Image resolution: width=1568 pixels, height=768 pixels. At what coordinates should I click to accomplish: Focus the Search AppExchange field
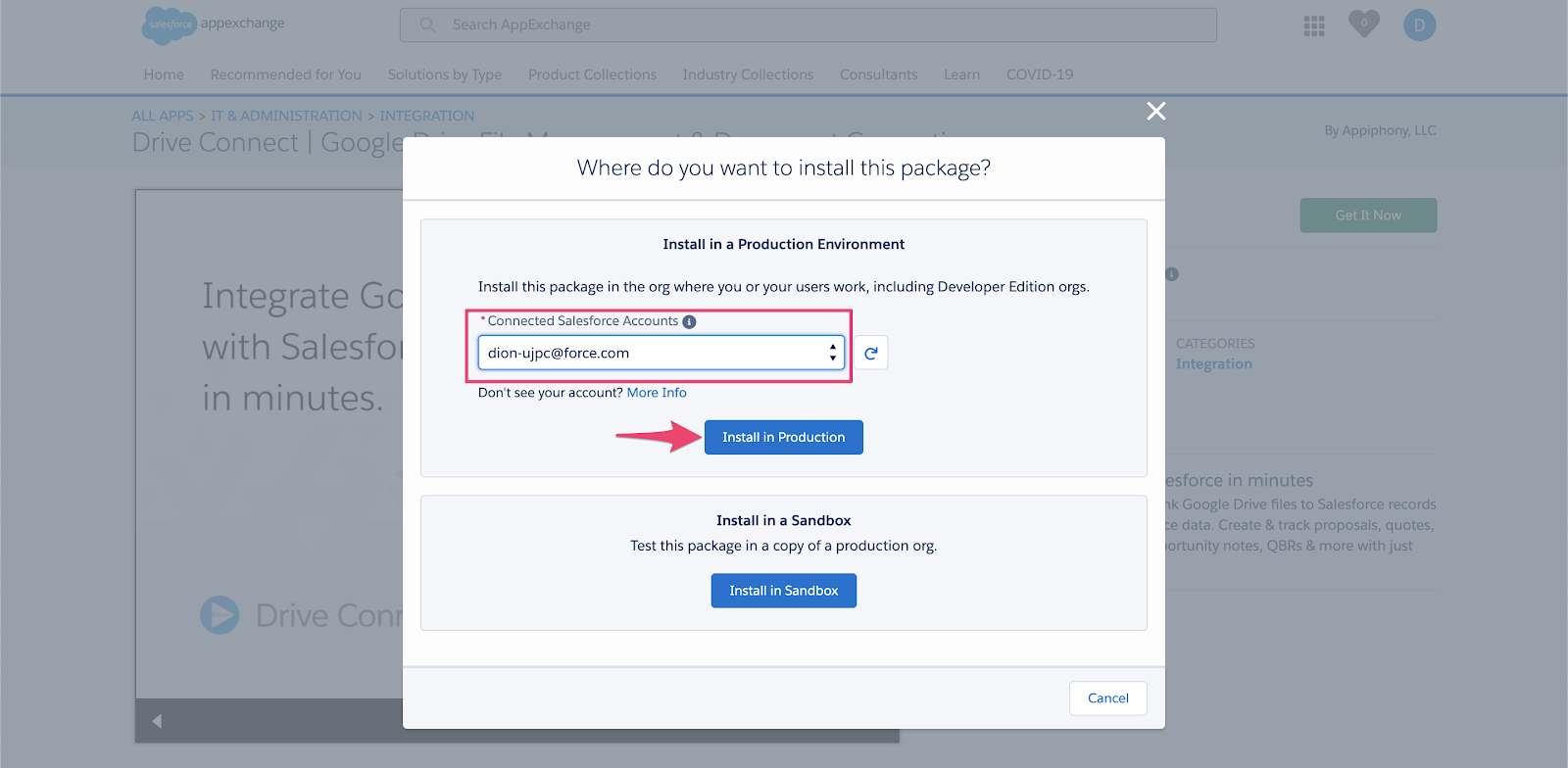(808, 24)
